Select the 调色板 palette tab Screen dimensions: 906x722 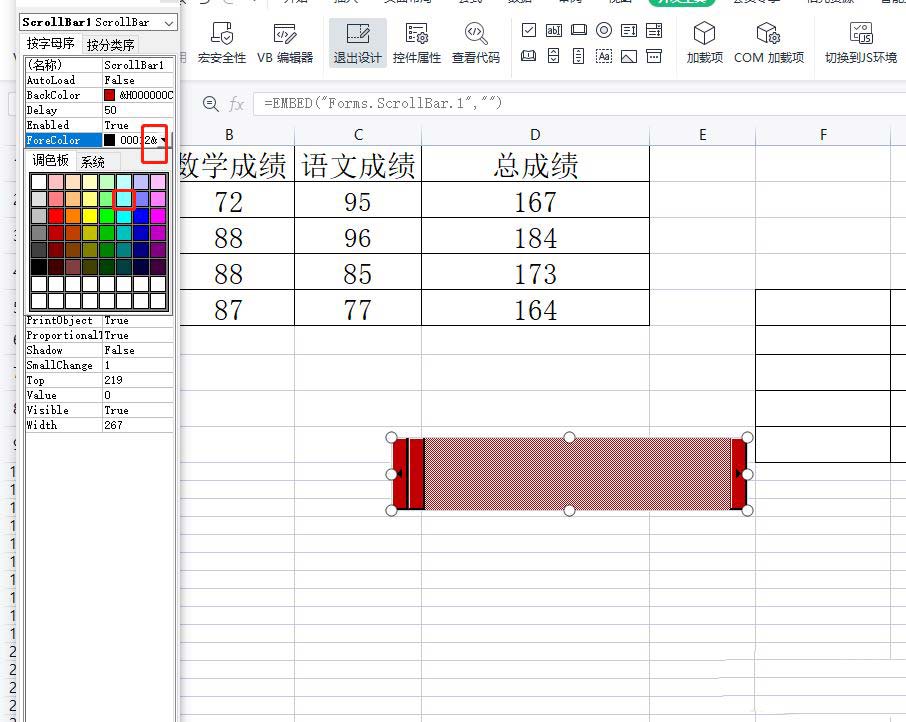50,161
